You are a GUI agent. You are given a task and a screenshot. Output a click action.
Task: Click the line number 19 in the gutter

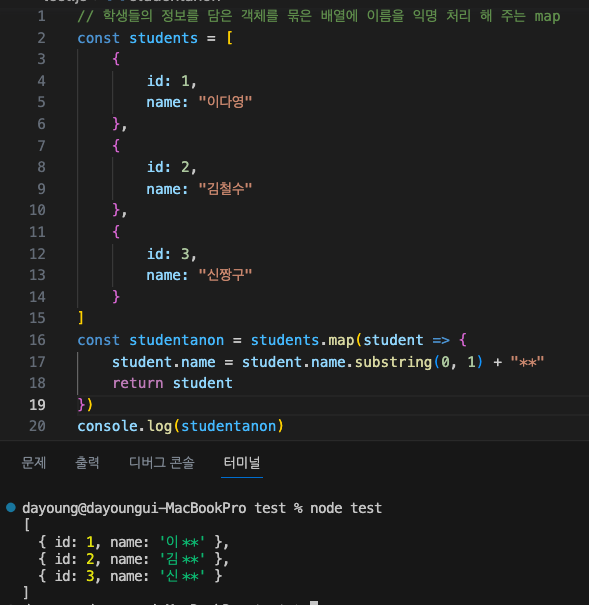click(37, 405)
